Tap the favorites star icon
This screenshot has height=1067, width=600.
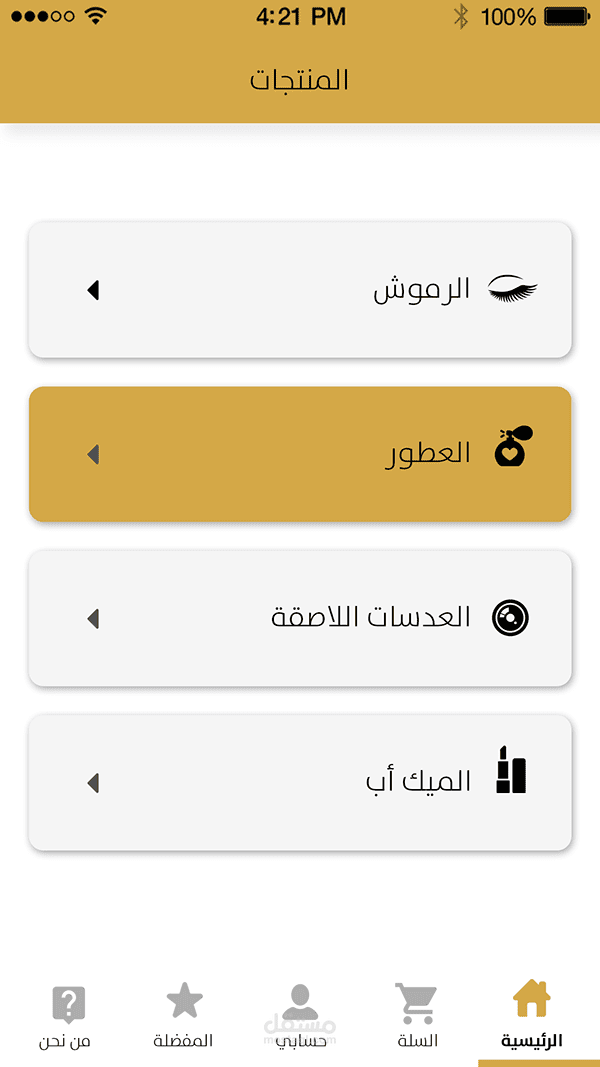pyautogui.click(x=184, y=1000)
